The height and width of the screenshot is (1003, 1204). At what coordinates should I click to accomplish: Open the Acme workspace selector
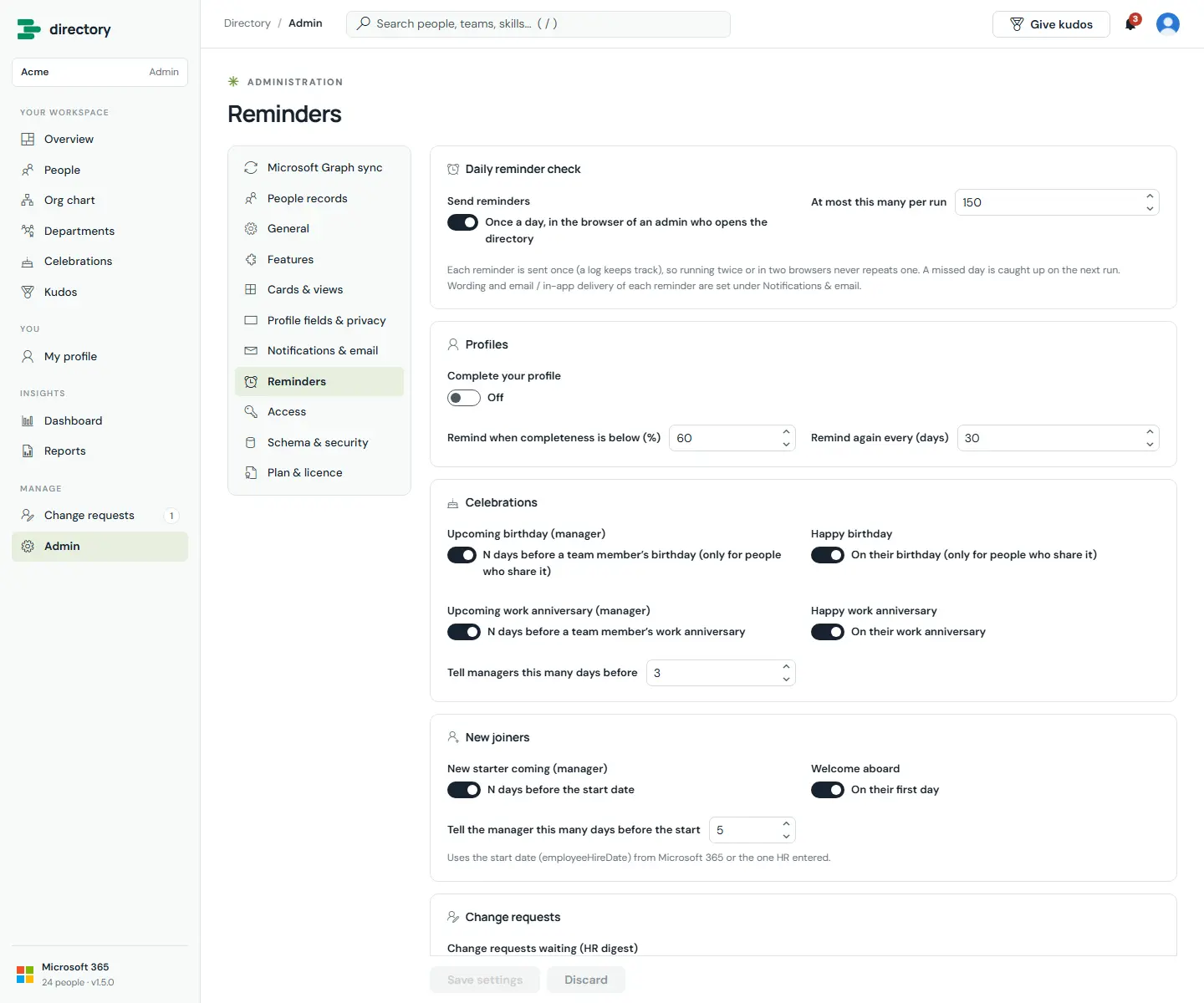[x=99, y=72]
